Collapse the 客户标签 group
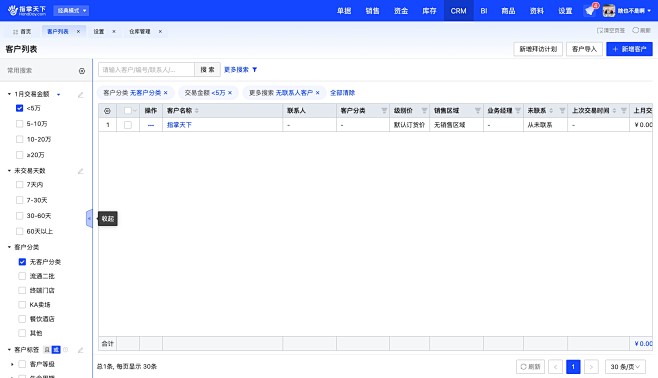The image size is (658, 378). (x=9, y=349)
